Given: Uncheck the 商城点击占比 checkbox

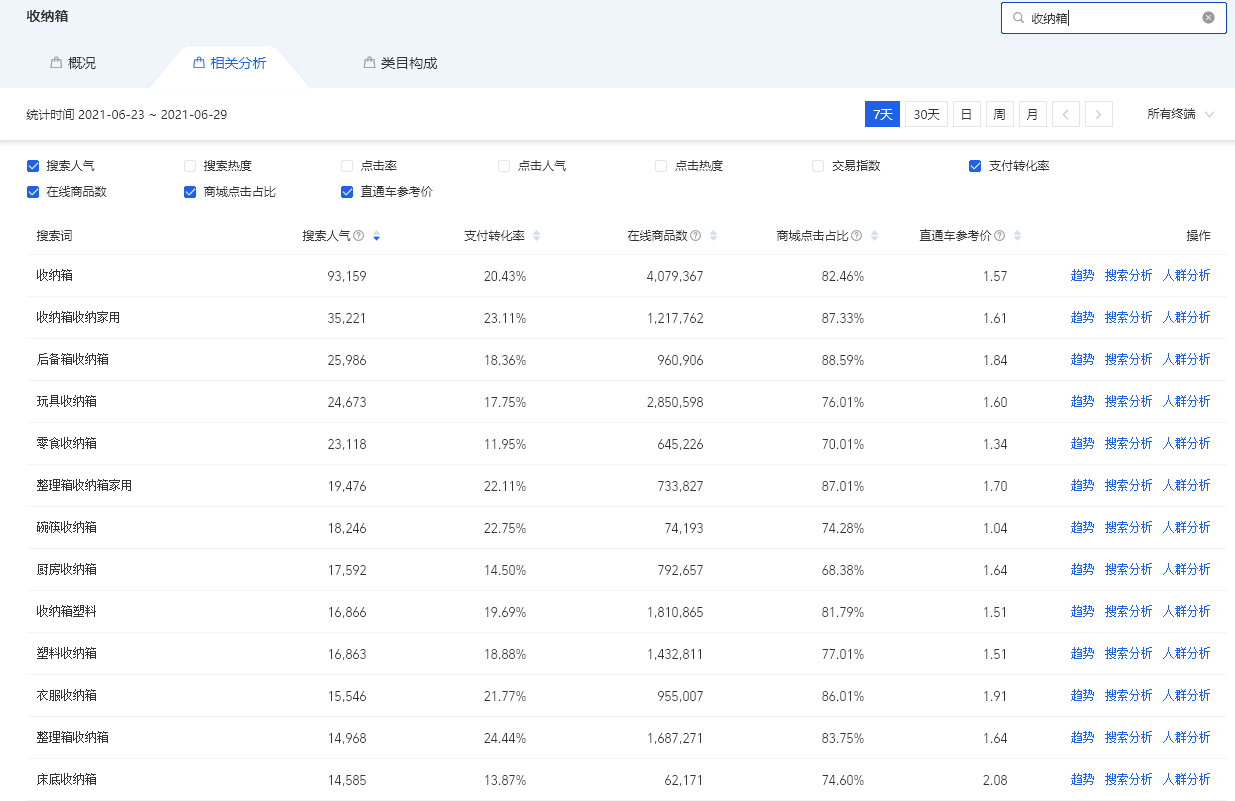Looking at the screenshot, I should click(x=190, y=192).
